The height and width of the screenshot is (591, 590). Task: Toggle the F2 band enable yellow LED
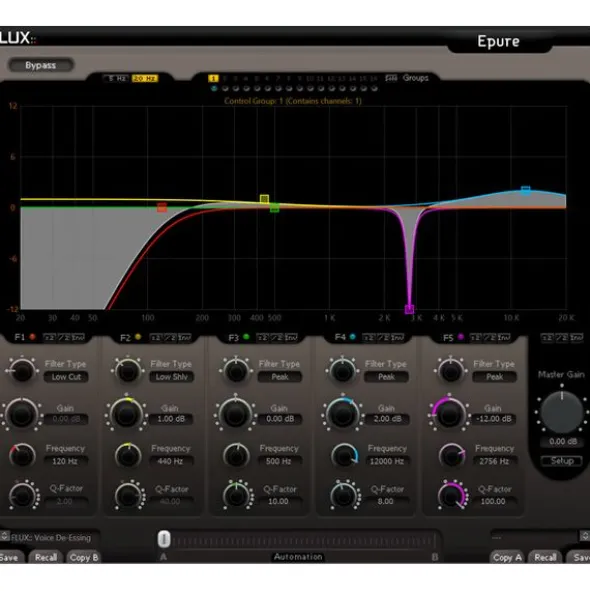(138, 337)
